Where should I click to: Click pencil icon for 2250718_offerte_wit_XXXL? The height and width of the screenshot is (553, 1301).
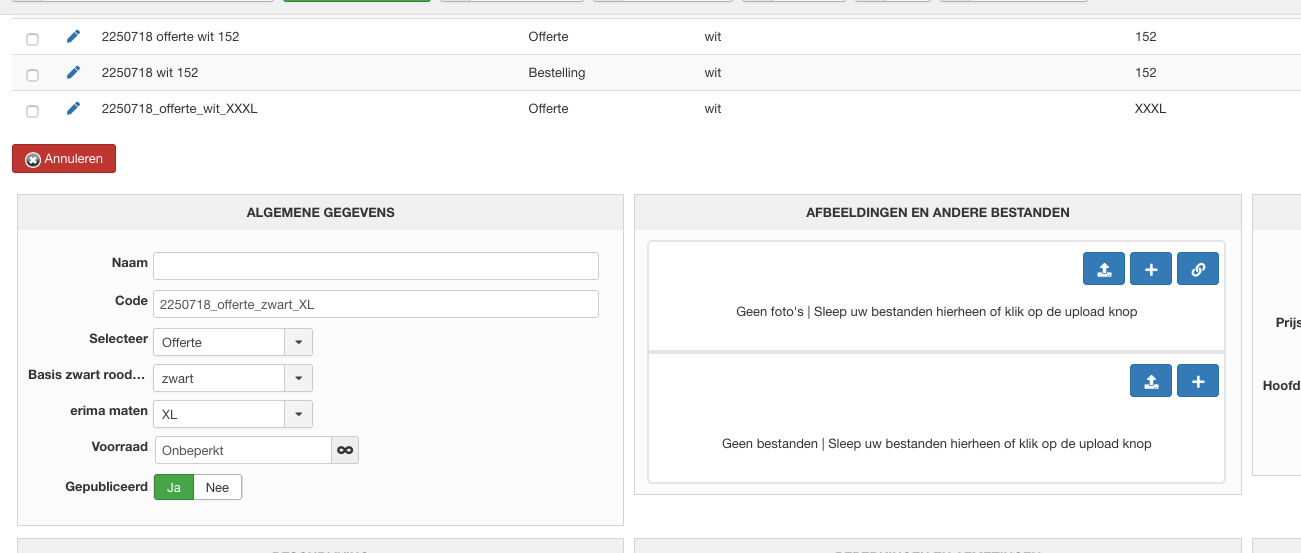coord(73,109)
